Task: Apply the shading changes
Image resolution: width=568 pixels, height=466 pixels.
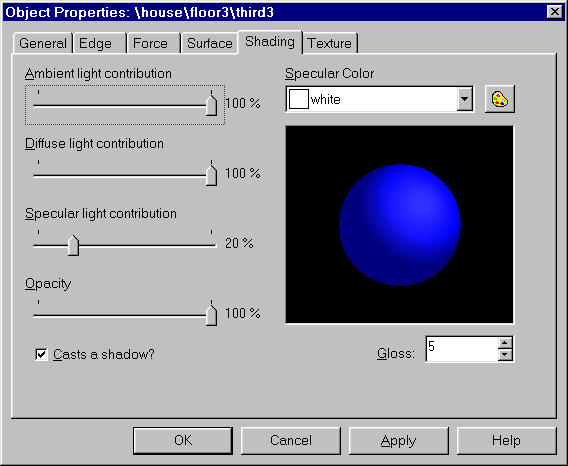Action: [x=398, y=440]
